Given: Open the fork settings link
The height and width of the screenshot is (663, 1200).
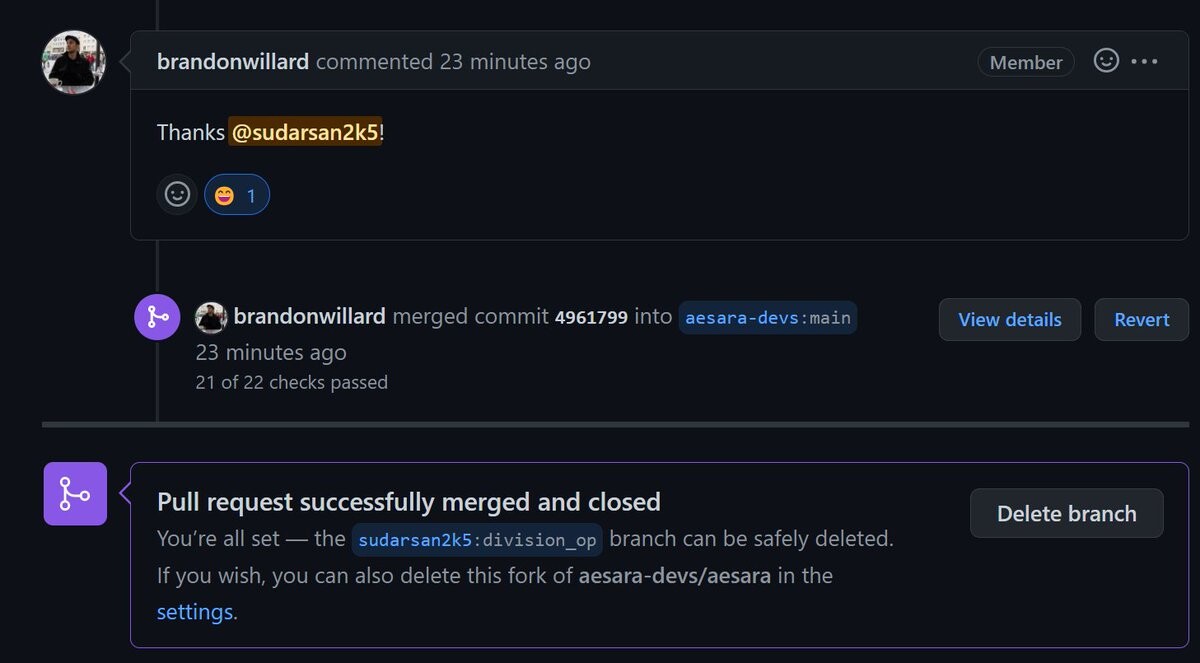Looking at the screenshot, I should [x=195, y=611].
